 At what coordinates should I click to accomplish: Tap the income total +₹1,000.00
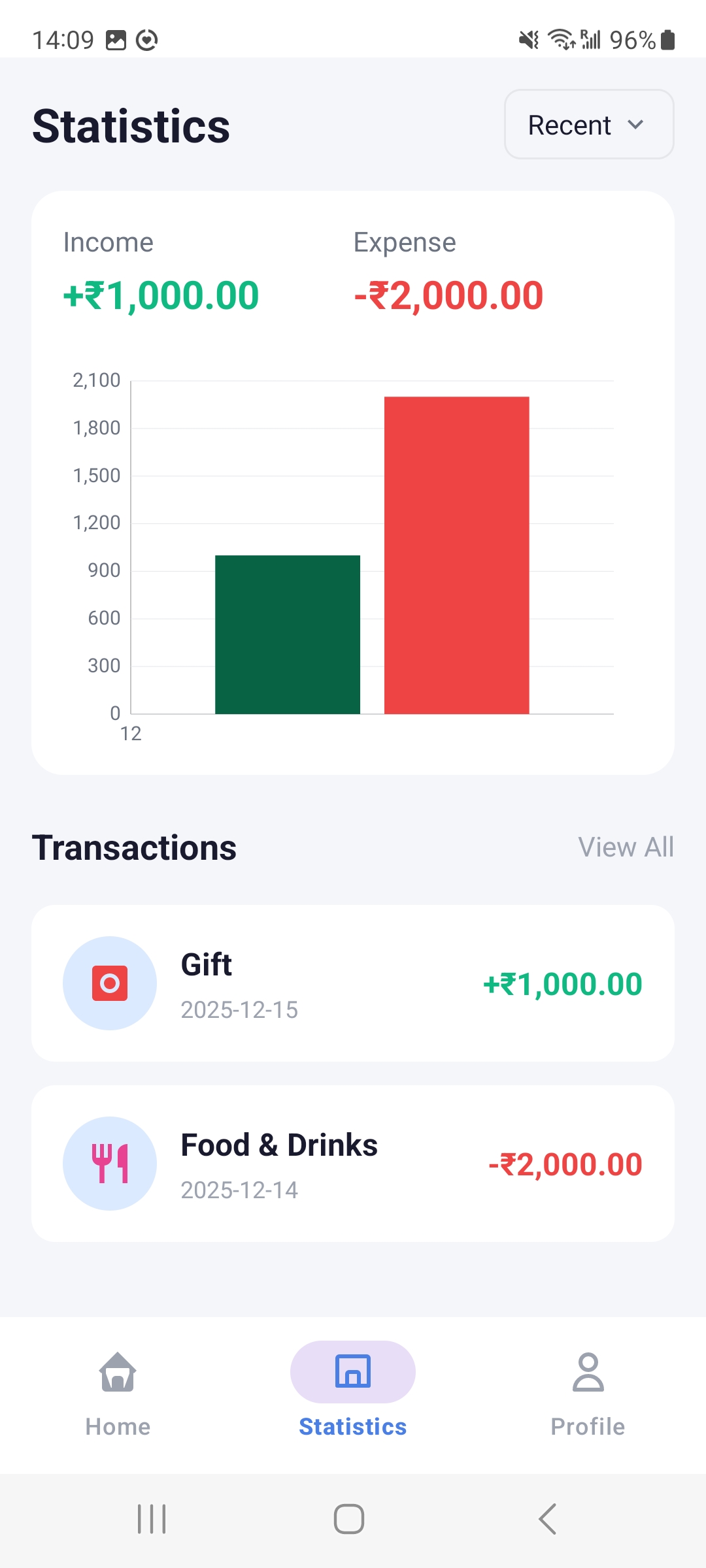point(161,295)
